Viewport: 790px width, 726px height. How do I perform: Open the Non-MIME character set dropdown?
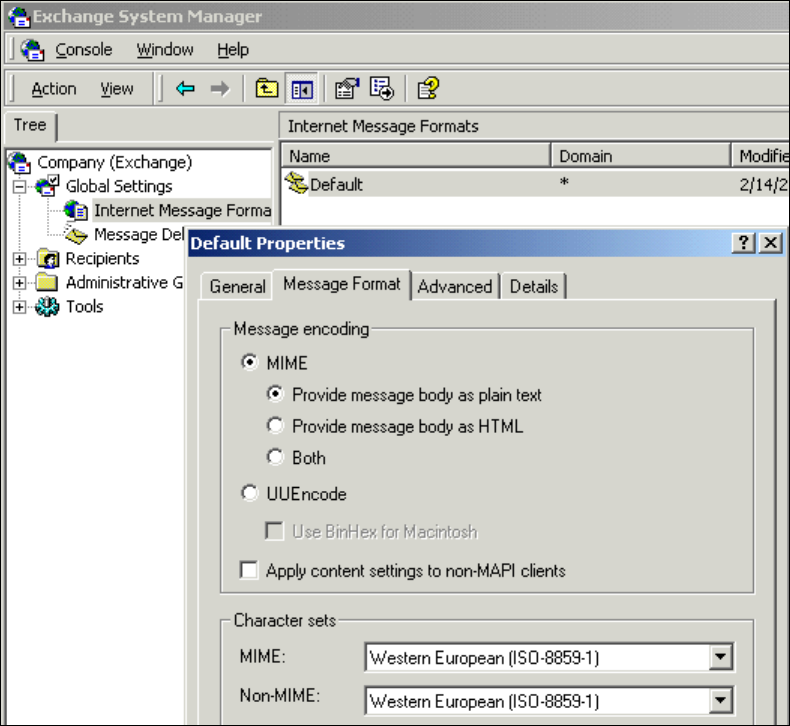coord(720,700)
